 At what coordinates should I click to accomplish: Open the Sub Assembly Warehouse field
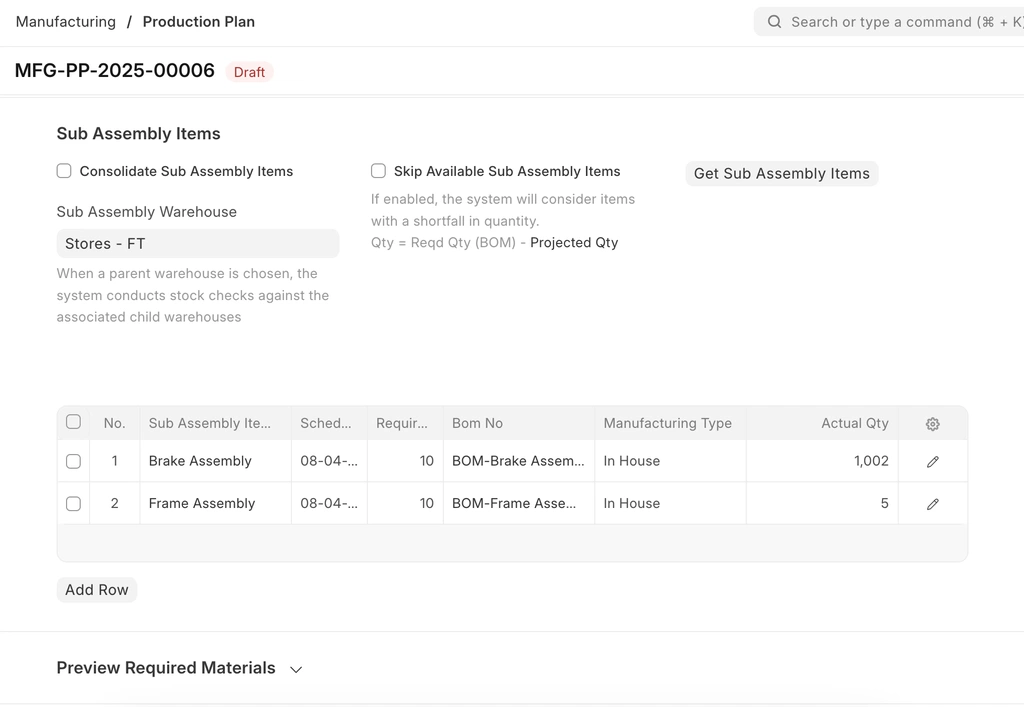click(x=197, y=244)
